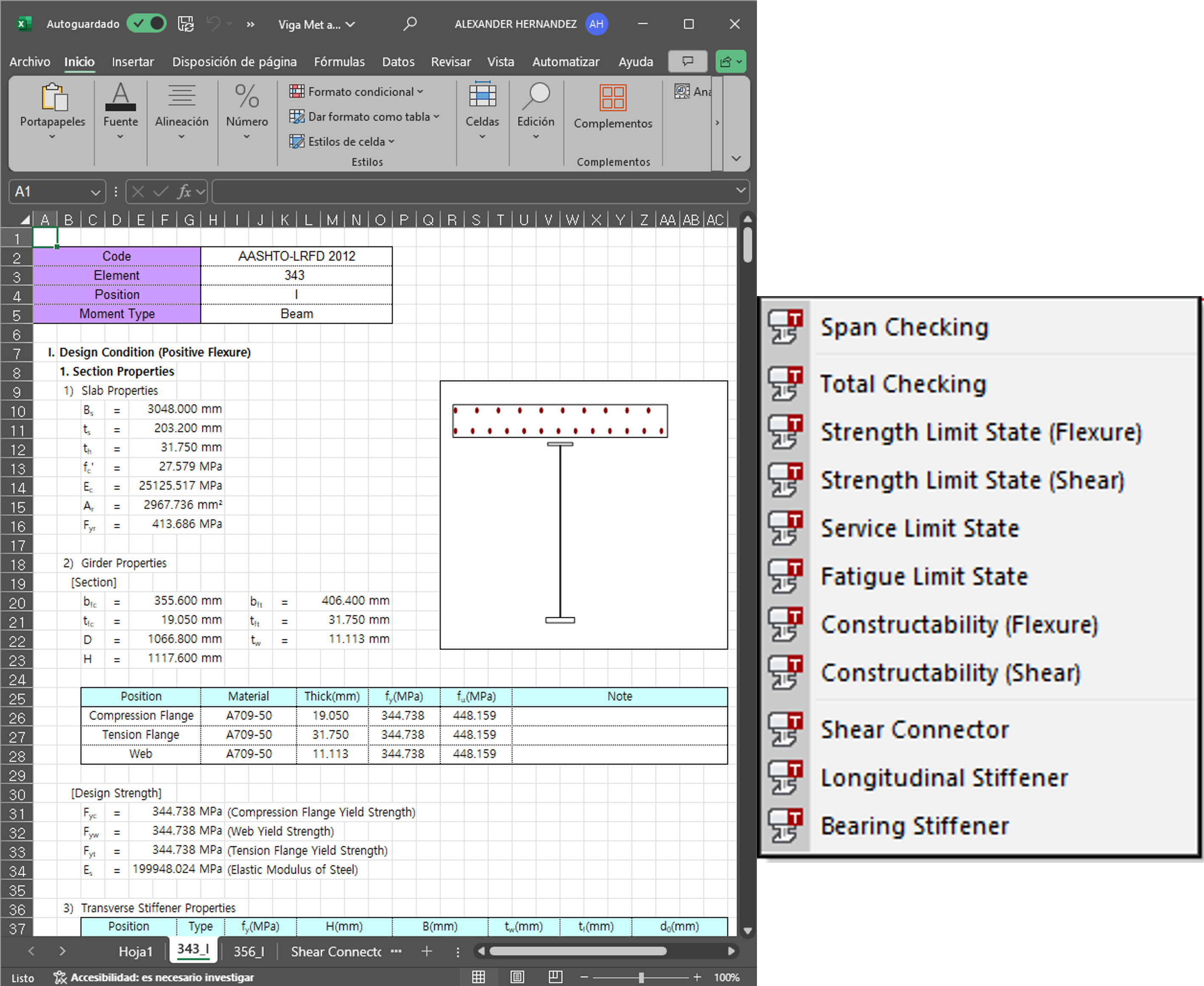Open Dar formato como tabla dropdown
Screen dimensions: 1204x986
(364, 116)
